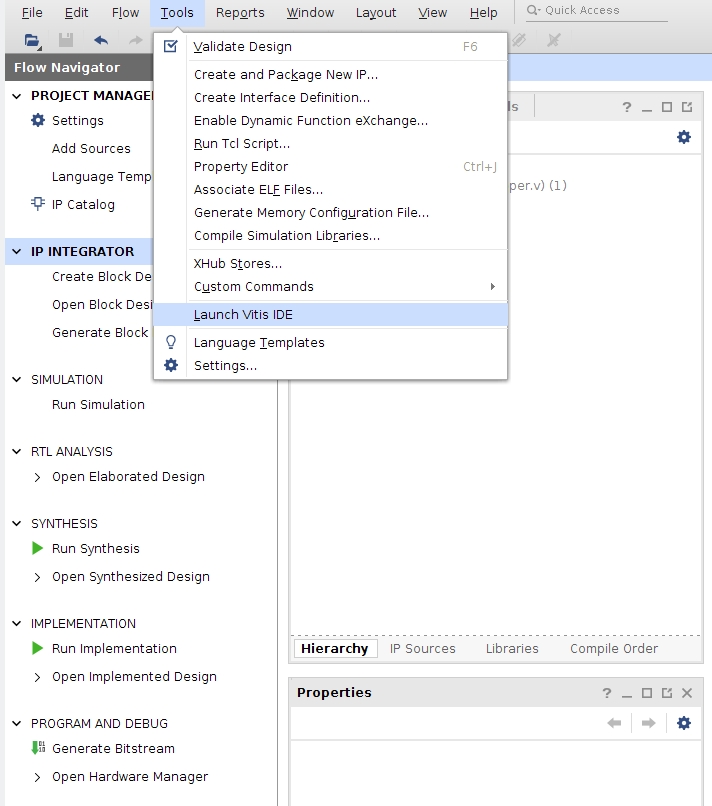Click the green Run Synthesis play icon
Image resolution: width=712 pixels, height=806 pixels.
[x=38, y=548]
